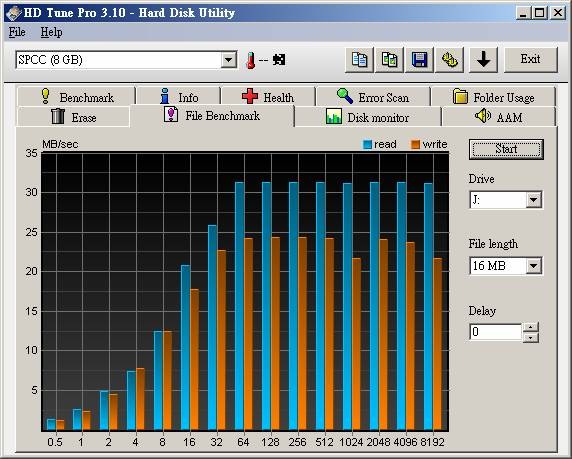Click the Start benchmark button
The width and height of the screenshot is (572, 459).
point(506,149)
